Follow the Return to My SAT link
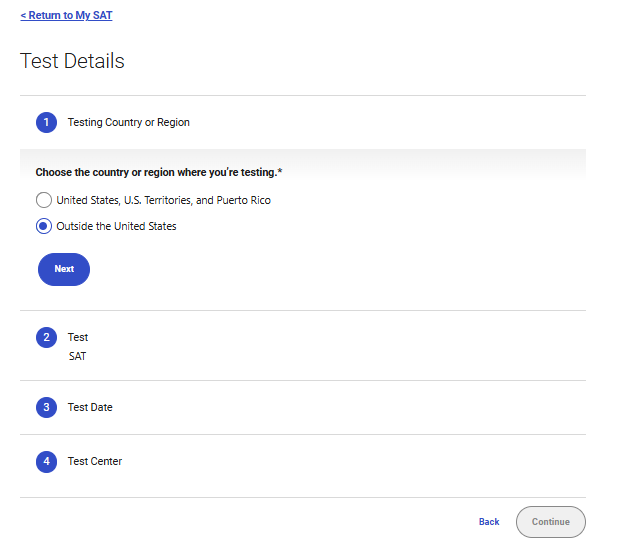This screenshot has height=554, width=640. click(66, 16)
